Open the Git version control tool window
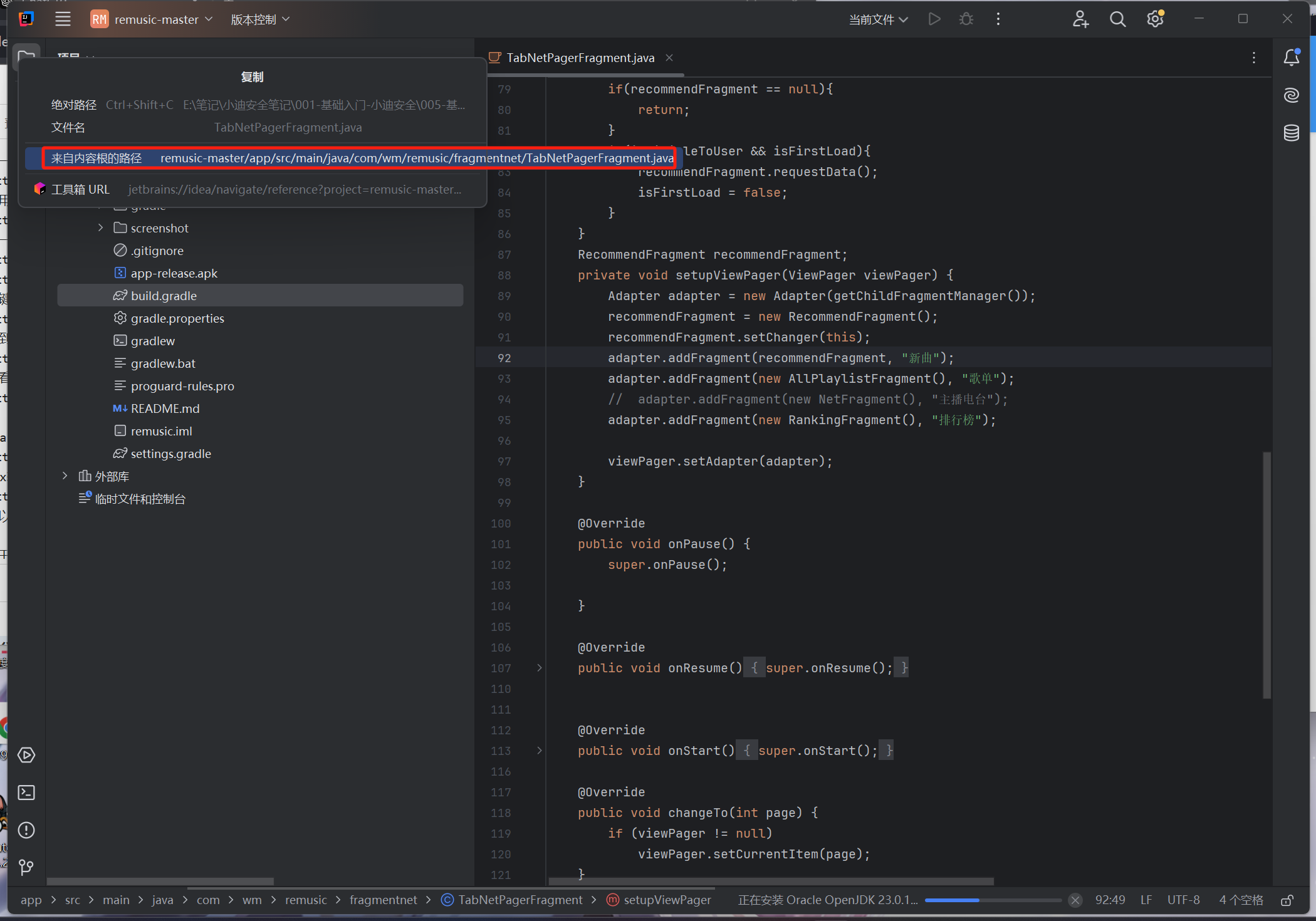This screenshot has width=1316, height=921. [26, 868]
